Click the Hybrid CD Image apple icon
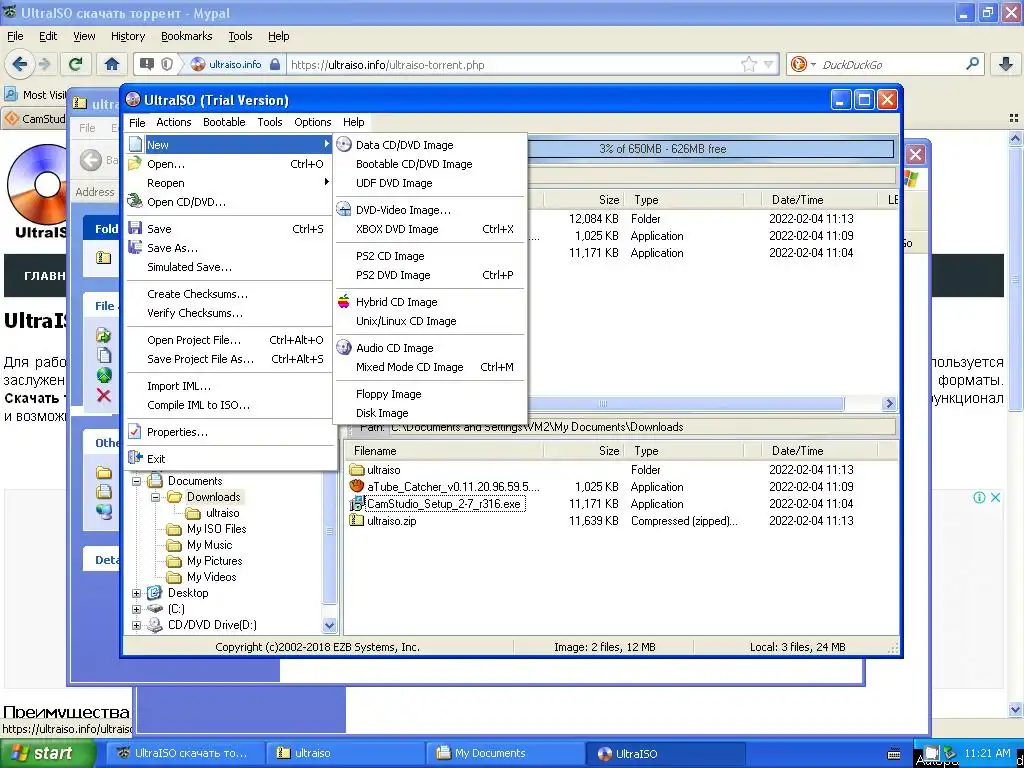The height and width of the screenshot is (768, 1024). (x=344, y=302)
